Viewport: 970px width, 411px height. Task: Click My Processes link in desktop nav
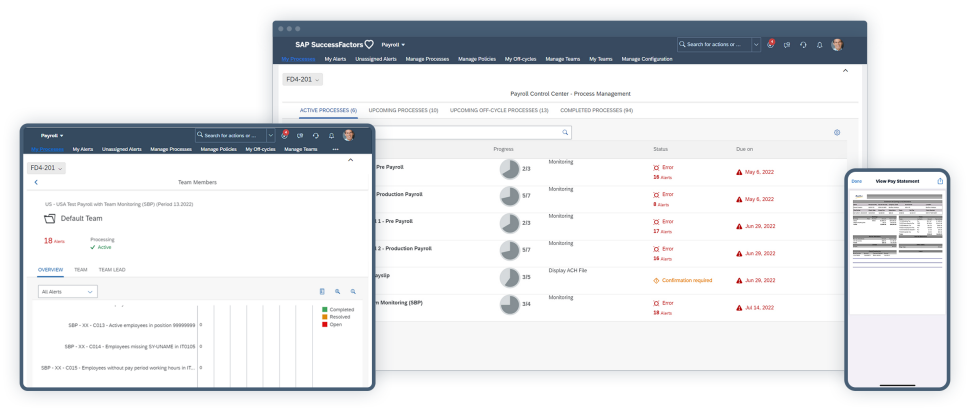pyautogui.click(x=298, y=59)
